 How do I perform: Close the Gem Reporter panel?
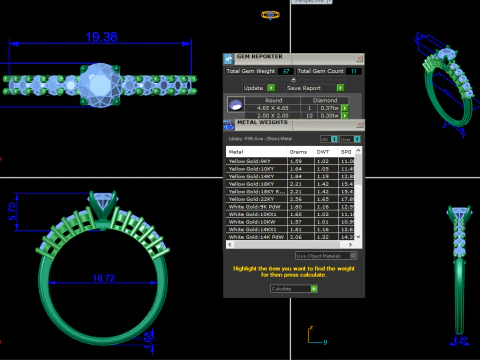tap(359, 58)
